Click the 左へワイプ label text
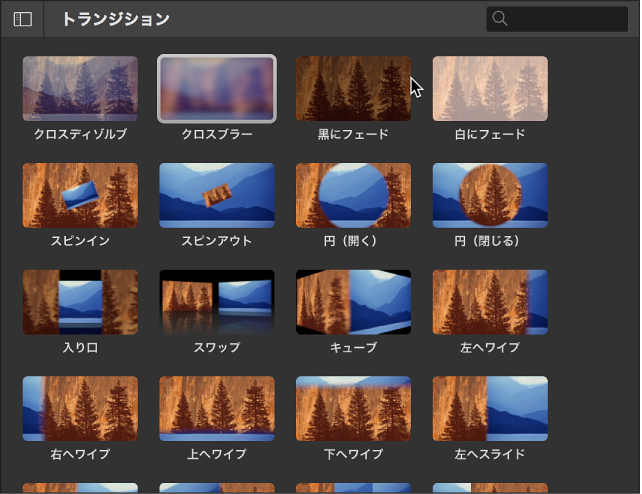This screenshot has height=494, width=642. click(x=490, y=347)
